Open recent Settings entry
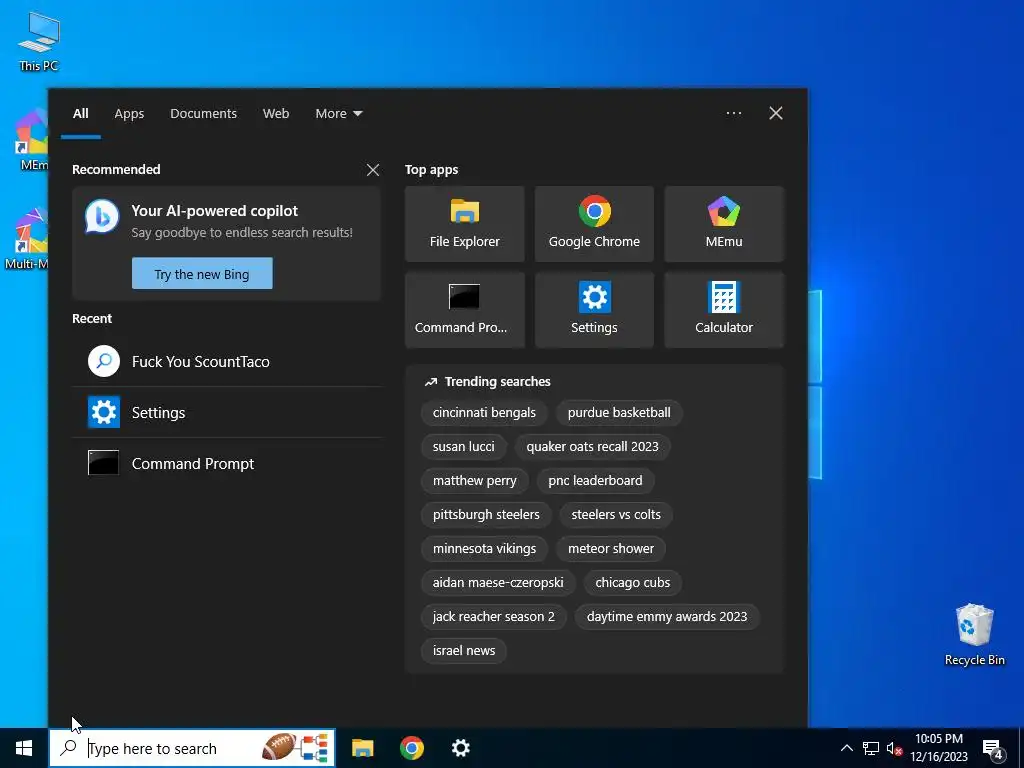 [227, 413]
